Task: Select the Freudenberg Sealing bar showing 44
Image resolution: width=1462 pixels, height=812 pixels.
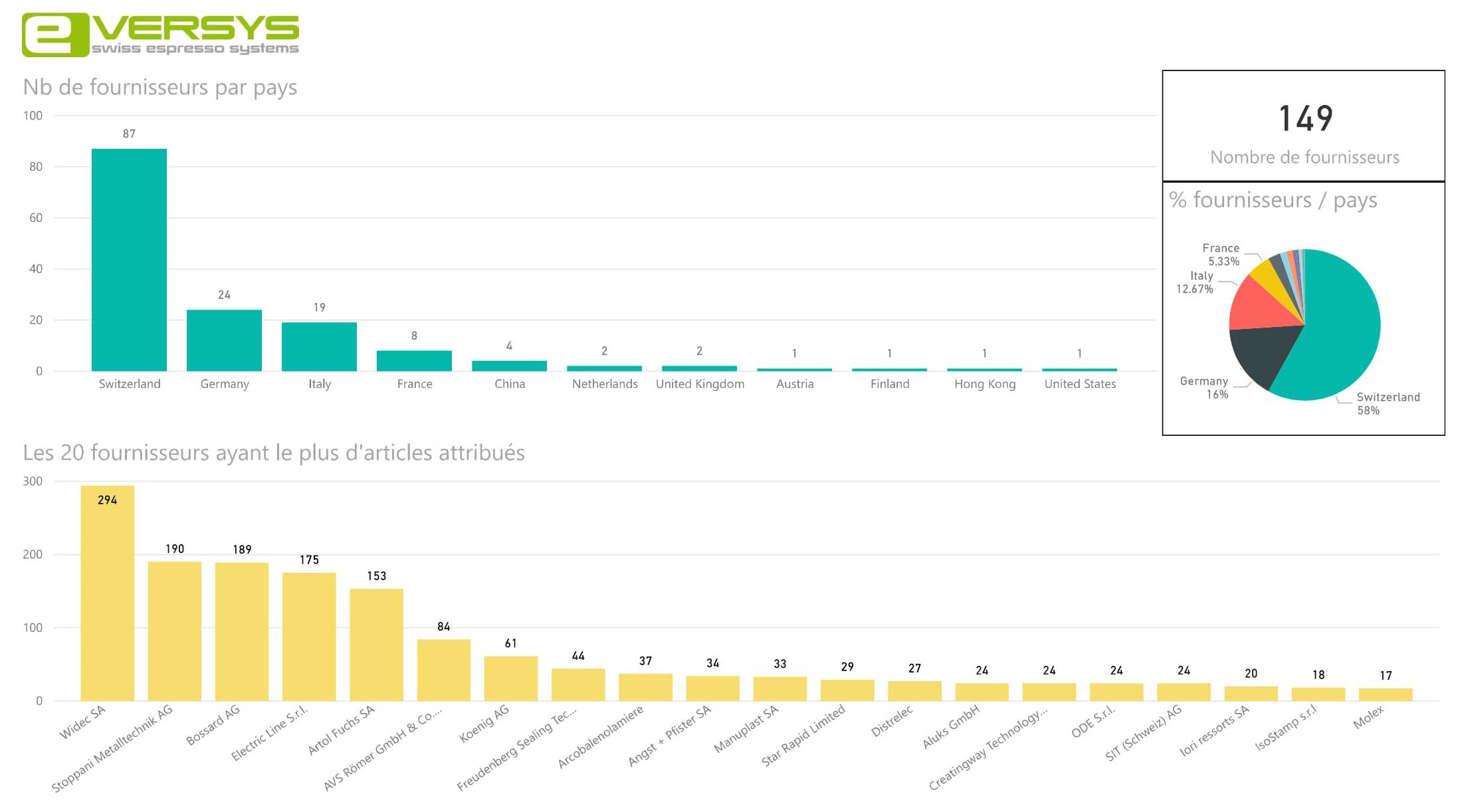Action: coord(578,685)
